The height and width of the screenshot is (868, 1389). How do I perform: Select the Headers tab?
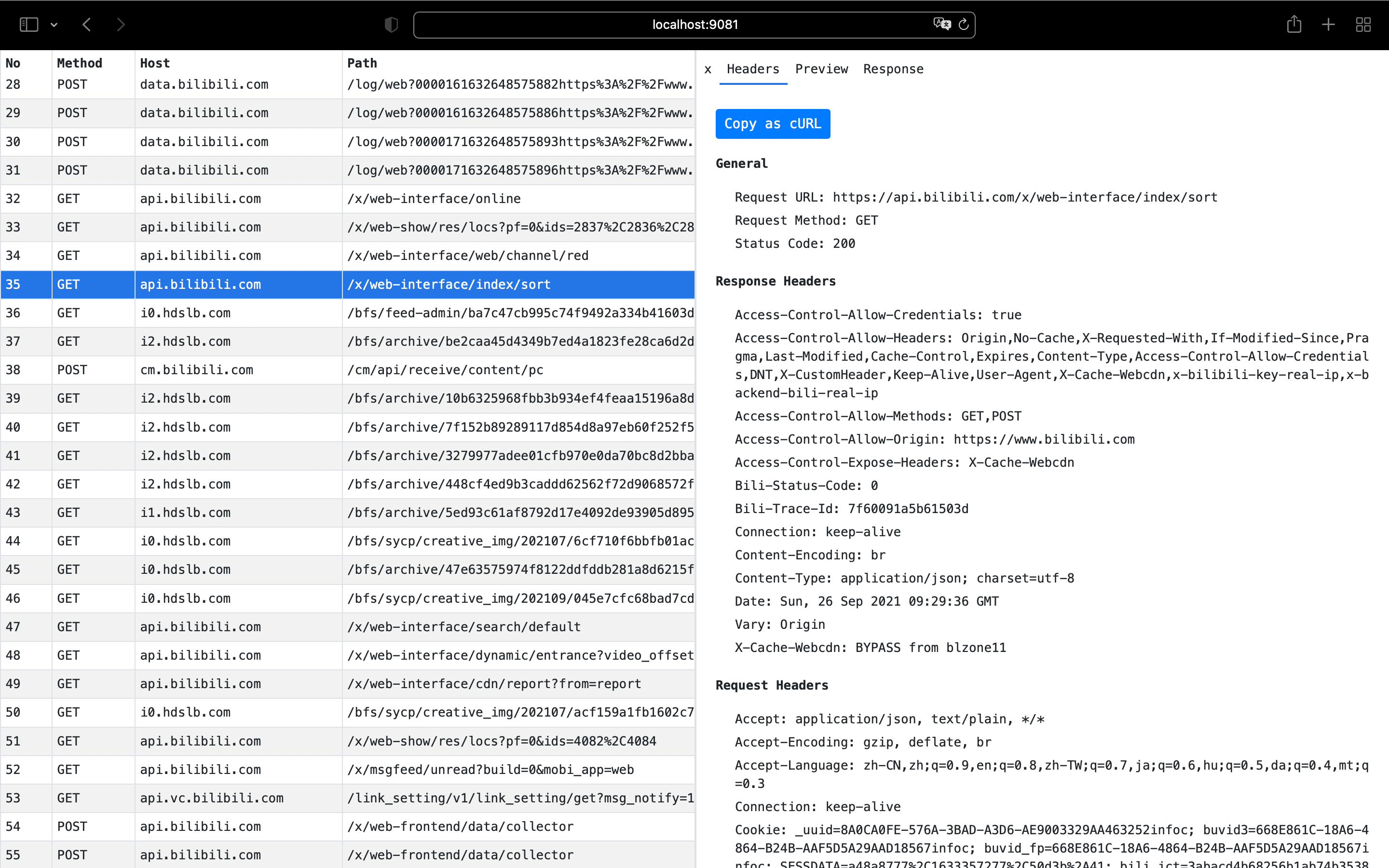coord(752,69)
